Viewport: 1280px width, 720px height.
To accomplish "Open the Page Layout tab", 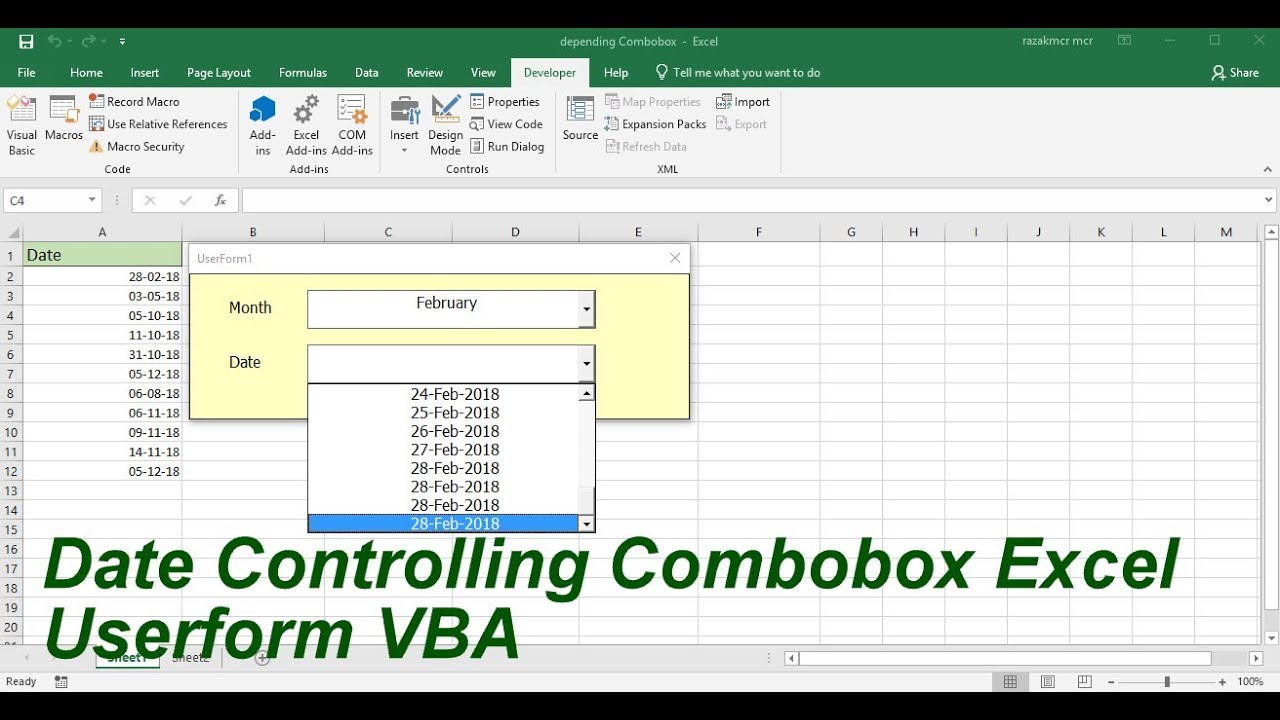I will tap(219, 73).
